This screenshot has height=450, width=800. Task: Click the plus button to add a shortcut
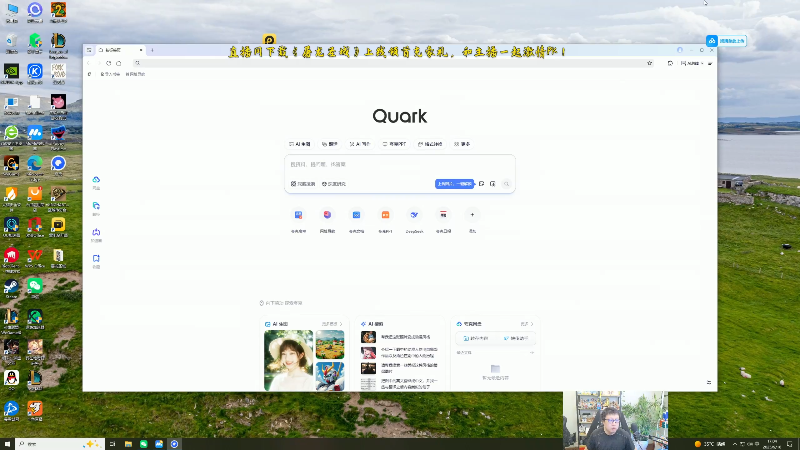472,215
